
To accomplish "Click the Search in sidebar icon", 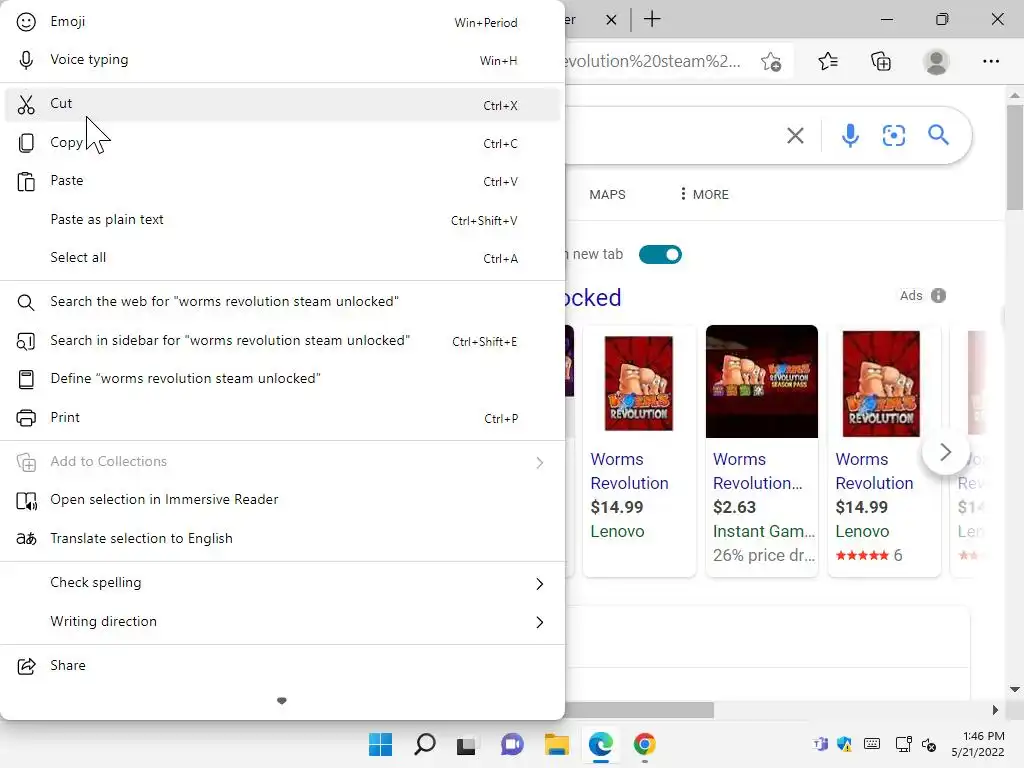I will (26, 342).
